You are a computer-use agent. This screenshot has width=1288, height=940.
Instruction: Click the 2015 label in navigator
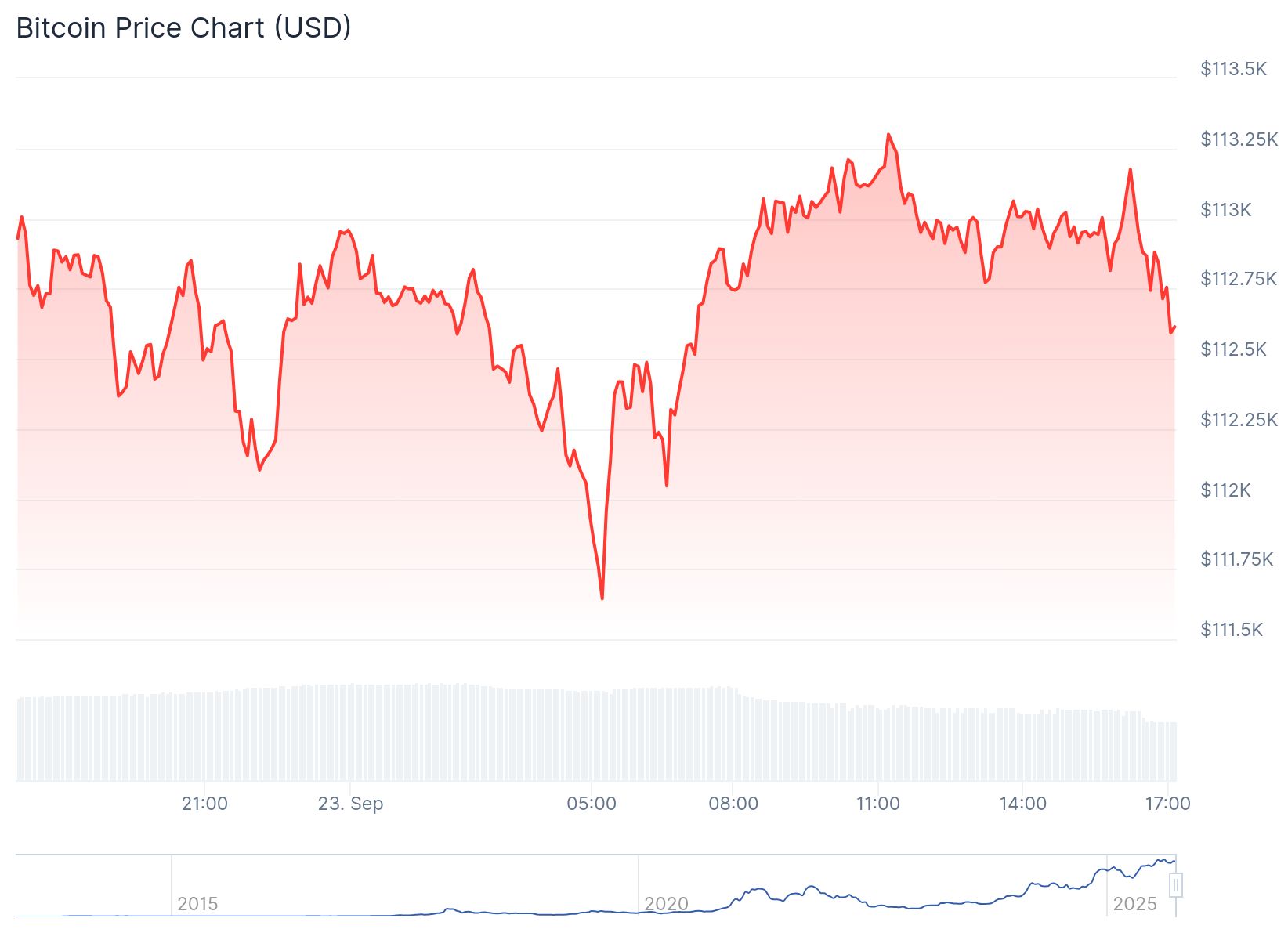click(x=197, y=904)
